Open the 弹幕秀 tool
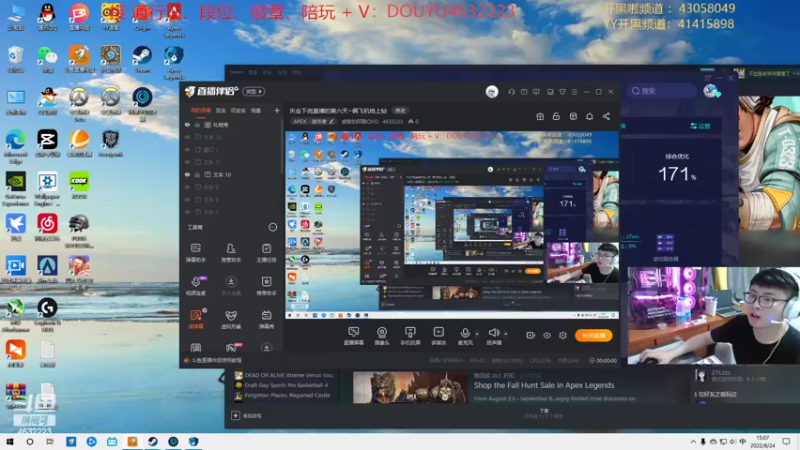Viewport: 800px width, 450px height. [x=266, y=319]
